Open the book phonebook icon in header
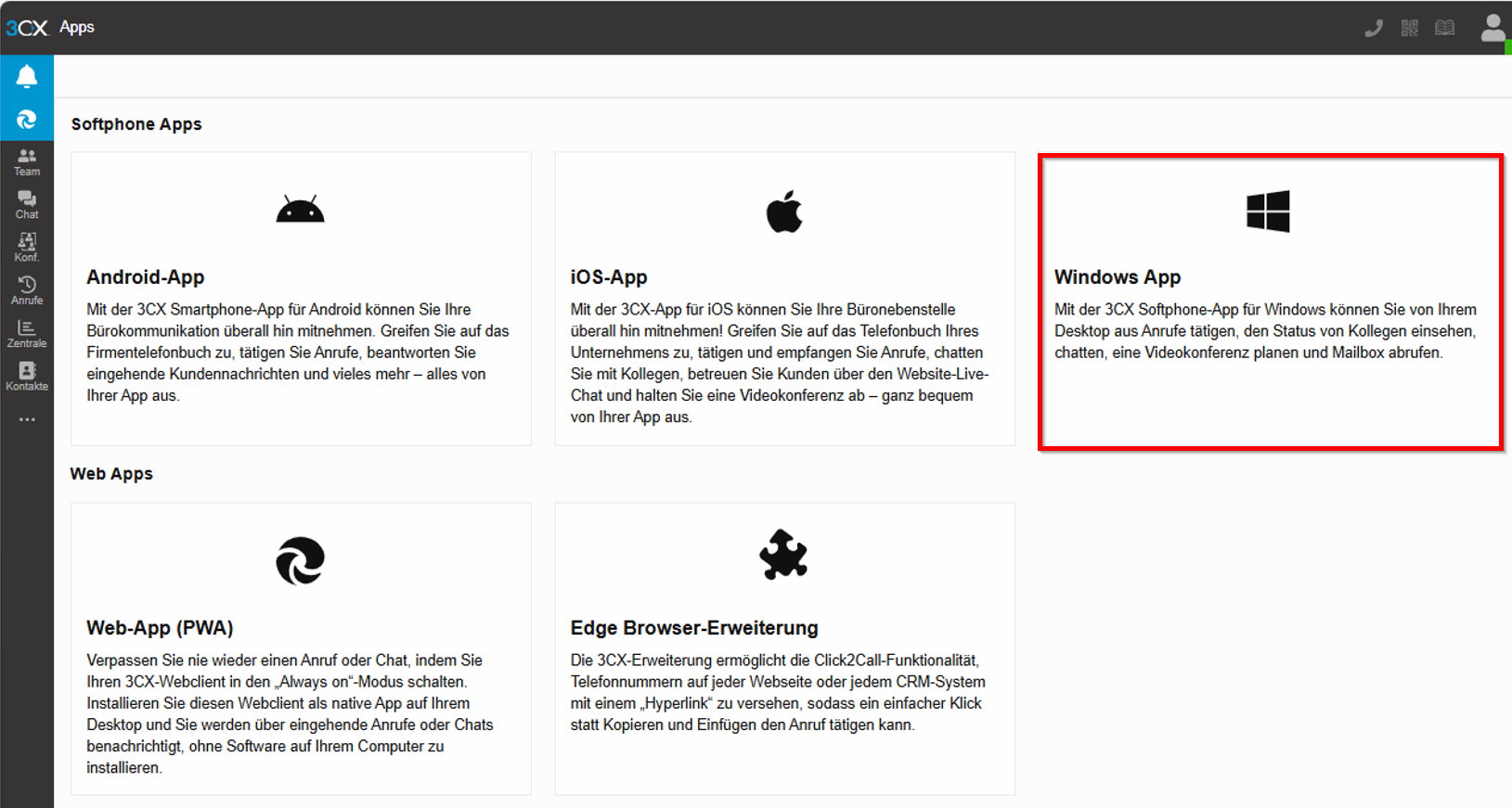1512x808 pixels. 1445,28
